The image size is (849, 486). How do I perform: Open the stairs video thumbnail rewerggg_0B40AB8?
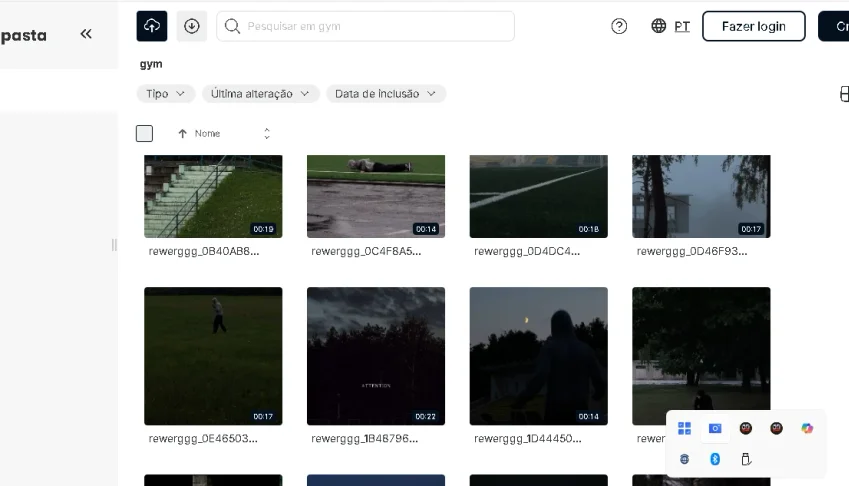pyautogui.click(x=213, y=196)
